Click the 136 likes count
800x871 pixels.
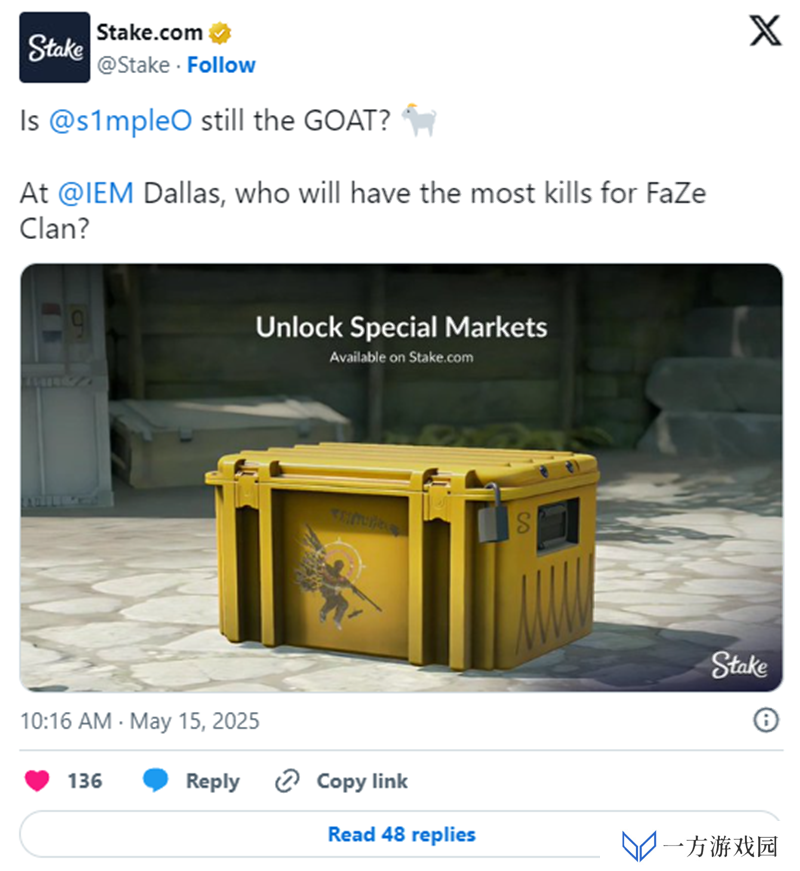coord(85,781)
